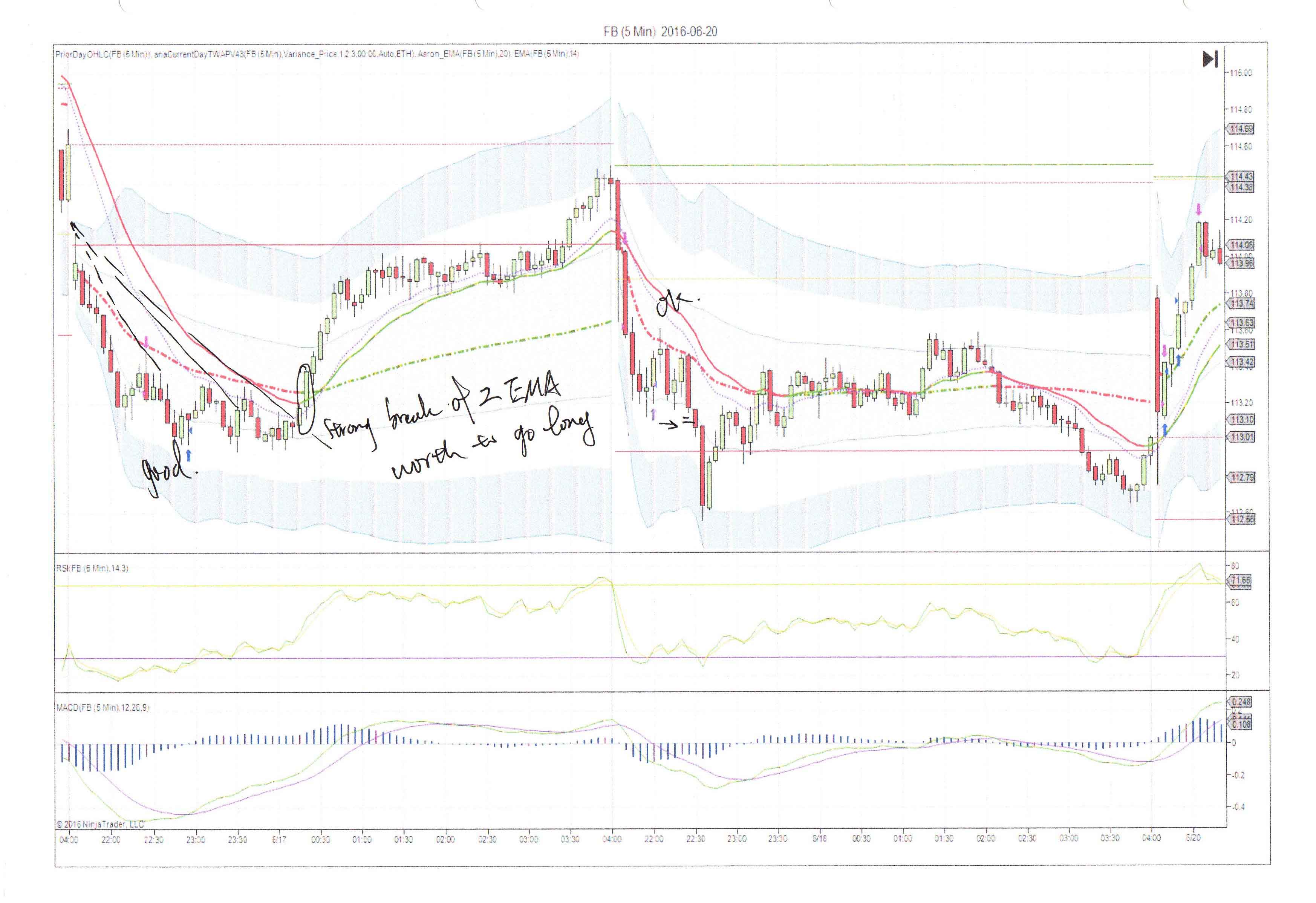Click the 6/17 date label on time axis
The image size is (1316, 903).
coord(279,840)
